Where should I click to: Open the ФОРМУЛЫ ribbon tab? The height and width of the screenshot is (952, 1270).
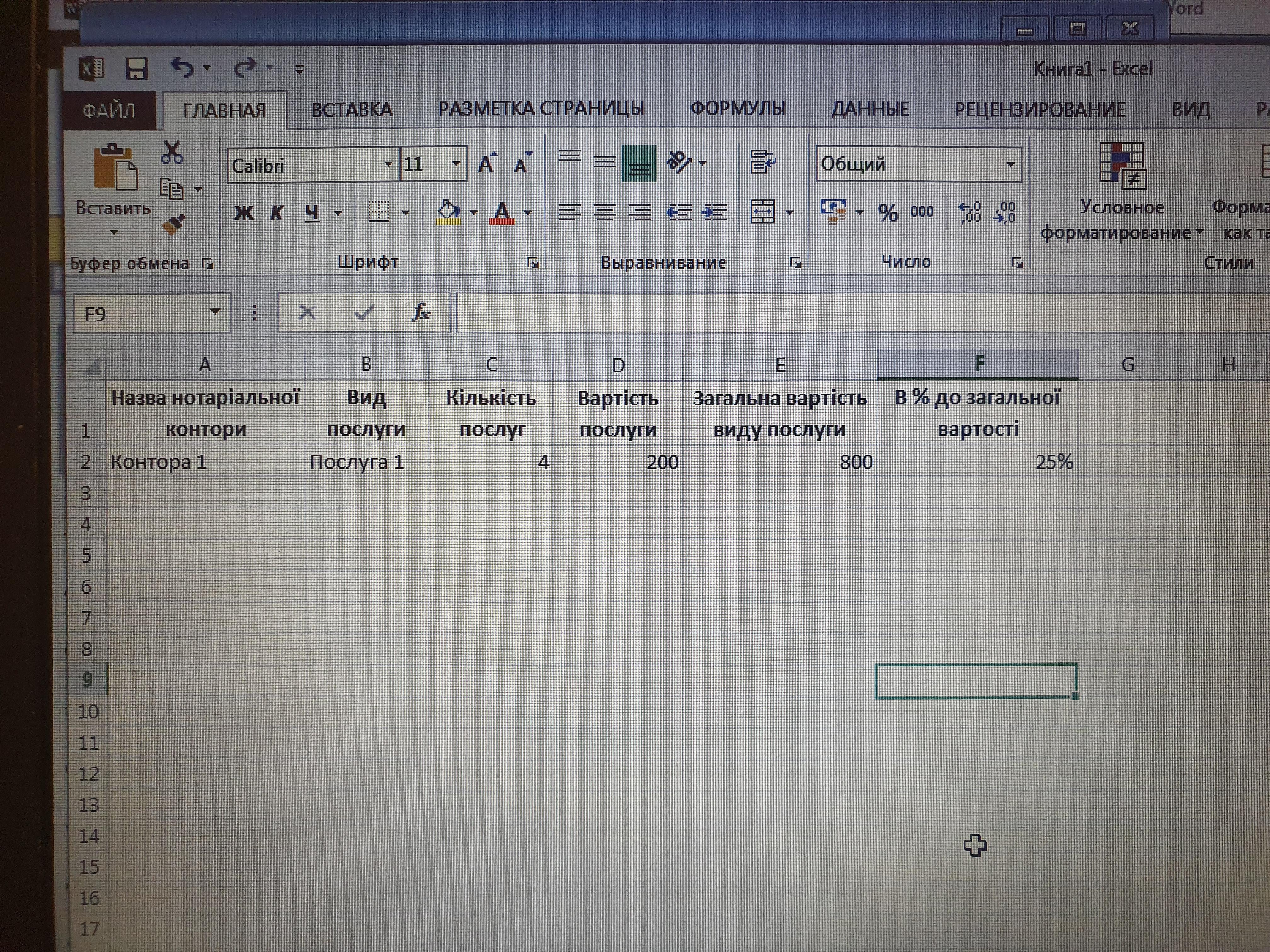pyautogui.click(x=737, y=109)
